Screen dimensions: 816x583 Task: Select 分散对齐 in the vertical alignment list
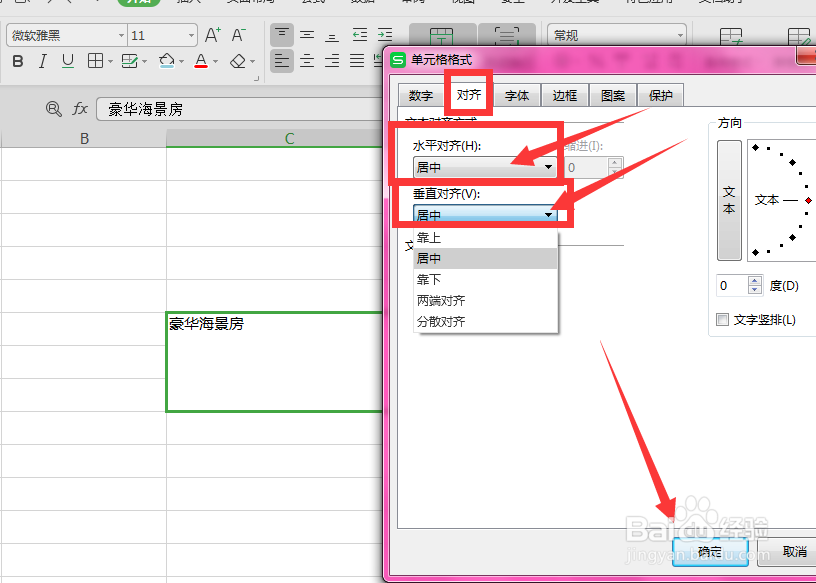(x=440, y=321)
